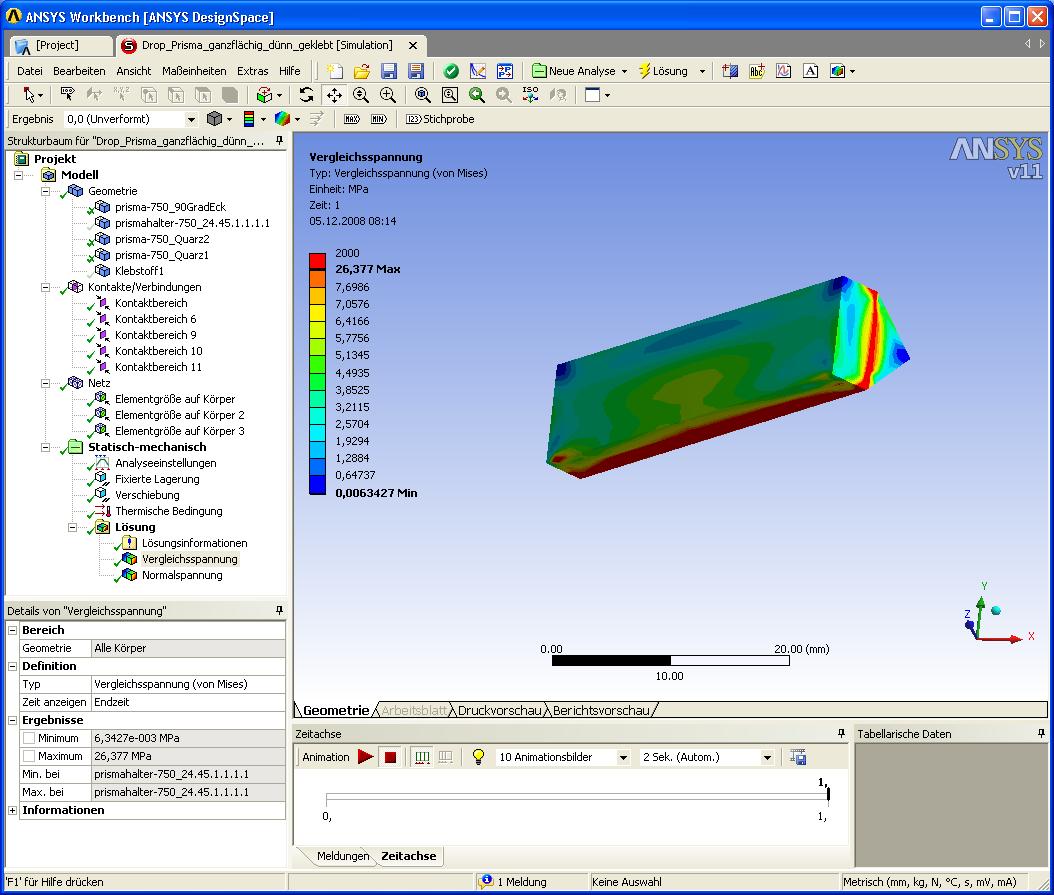
Task: Collapse the Geometrie tree node
Action: (46, 192)
